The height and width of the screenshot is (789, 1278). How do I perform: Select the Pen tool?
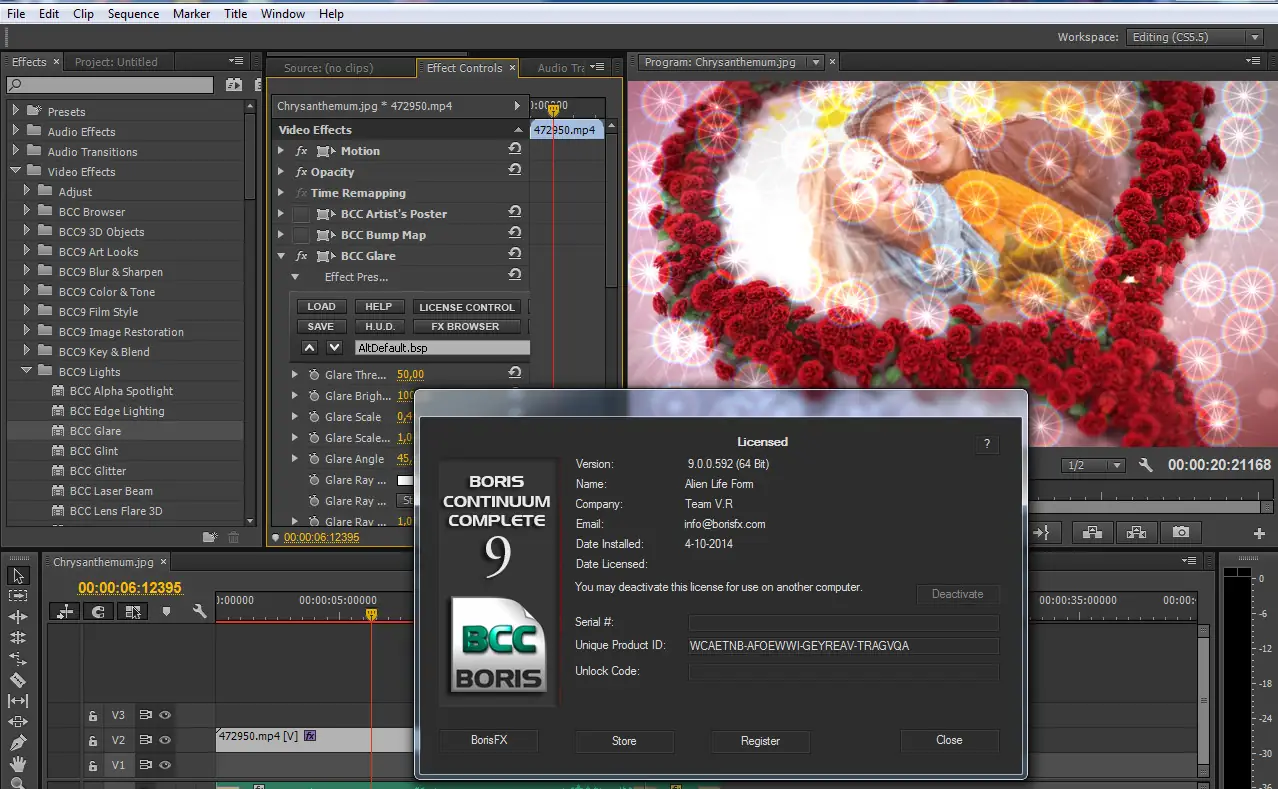tap(18, 743)
